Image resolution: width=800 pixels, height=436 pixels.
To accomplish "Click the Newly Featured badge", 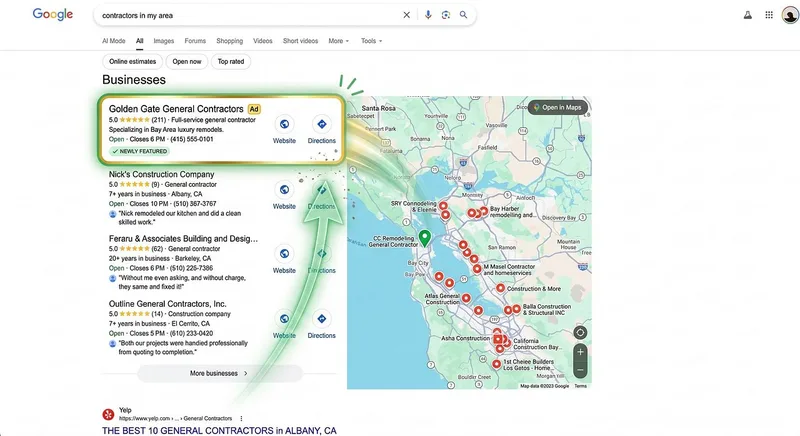I will pyautogui.click(x=140, y=151).
